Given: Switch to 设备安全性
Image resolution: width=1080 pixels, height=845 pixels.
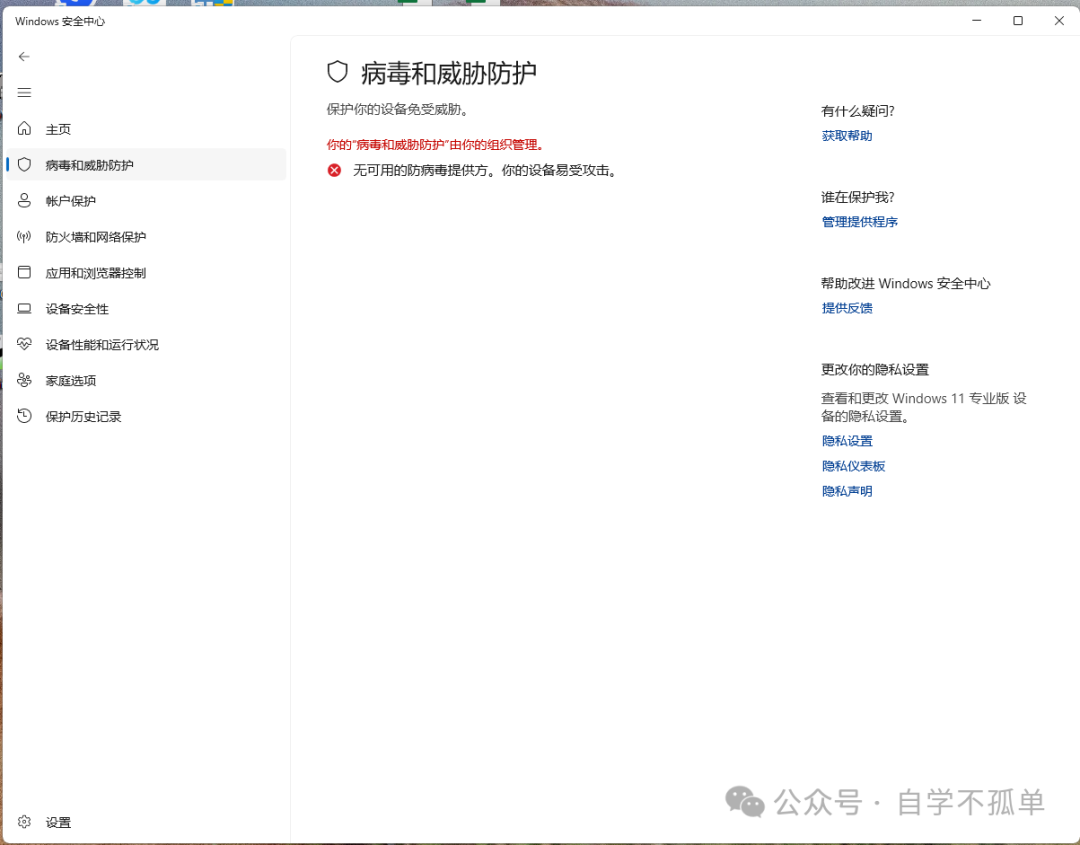Looking at the screenshot, I should point(146,309).
